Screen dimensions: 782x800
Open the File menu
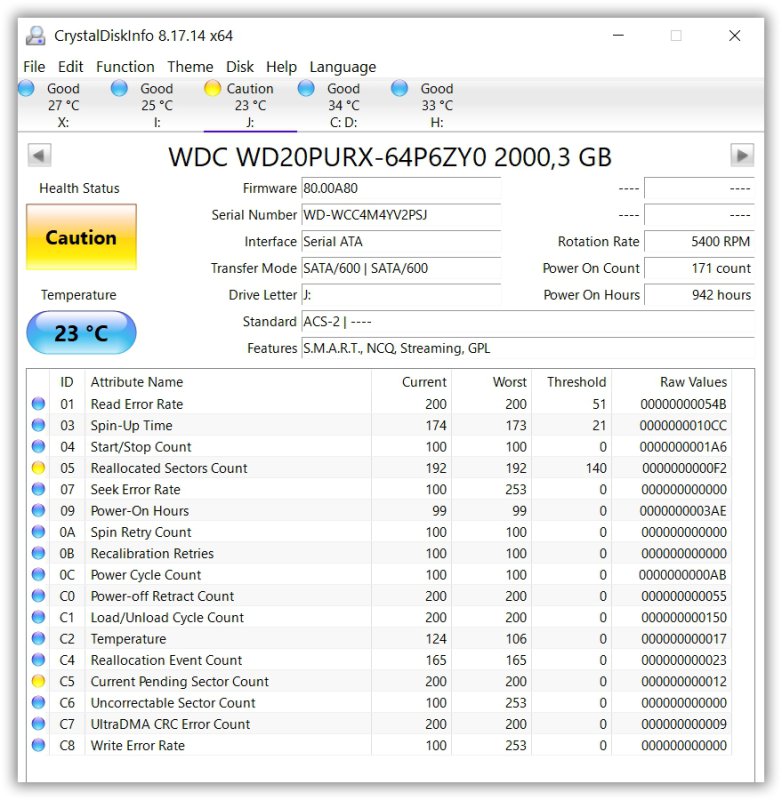[x=34, y=67]
